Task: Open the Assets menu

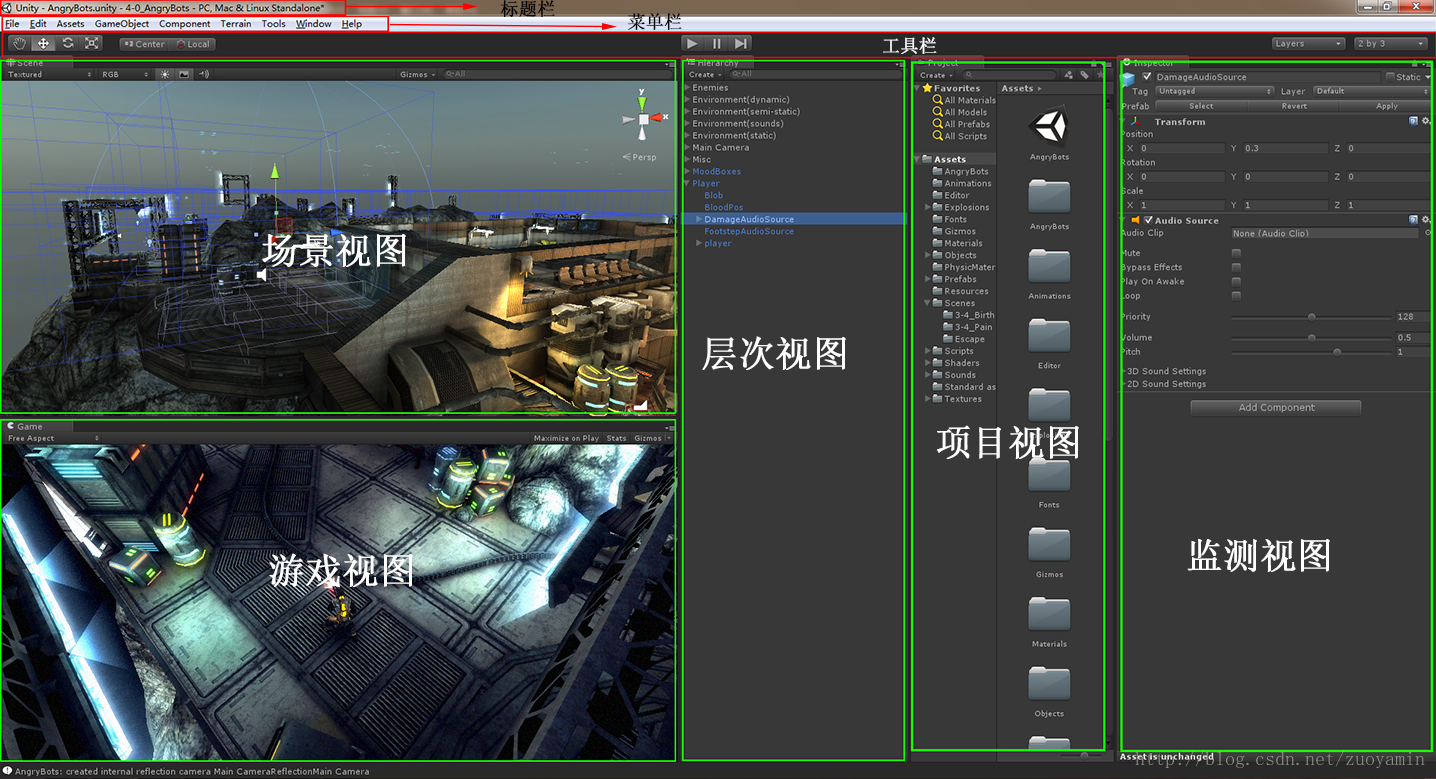Action: point(70,24)
